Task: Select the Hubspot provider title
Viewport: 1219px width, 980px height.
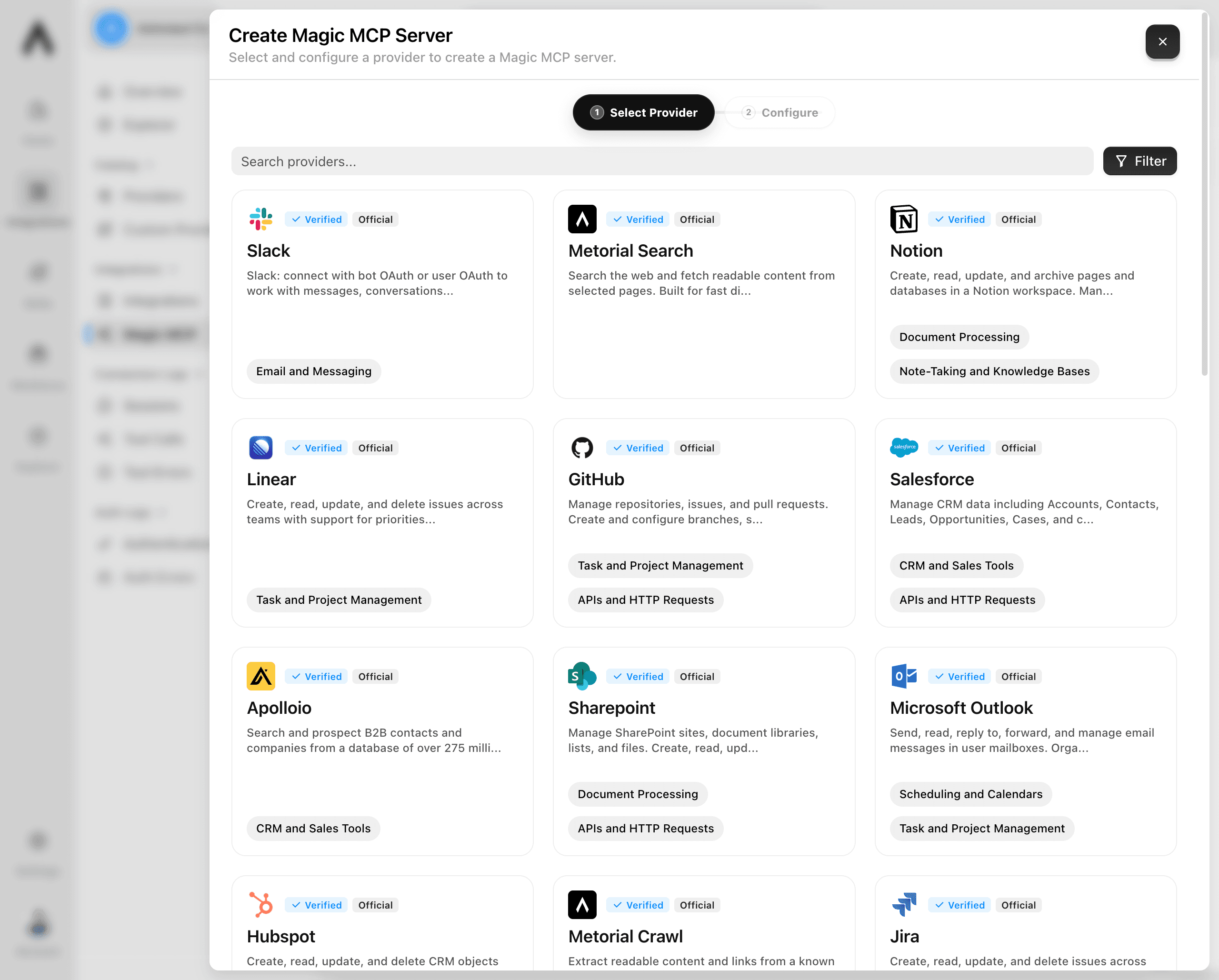Action: (x=280, y=936)
